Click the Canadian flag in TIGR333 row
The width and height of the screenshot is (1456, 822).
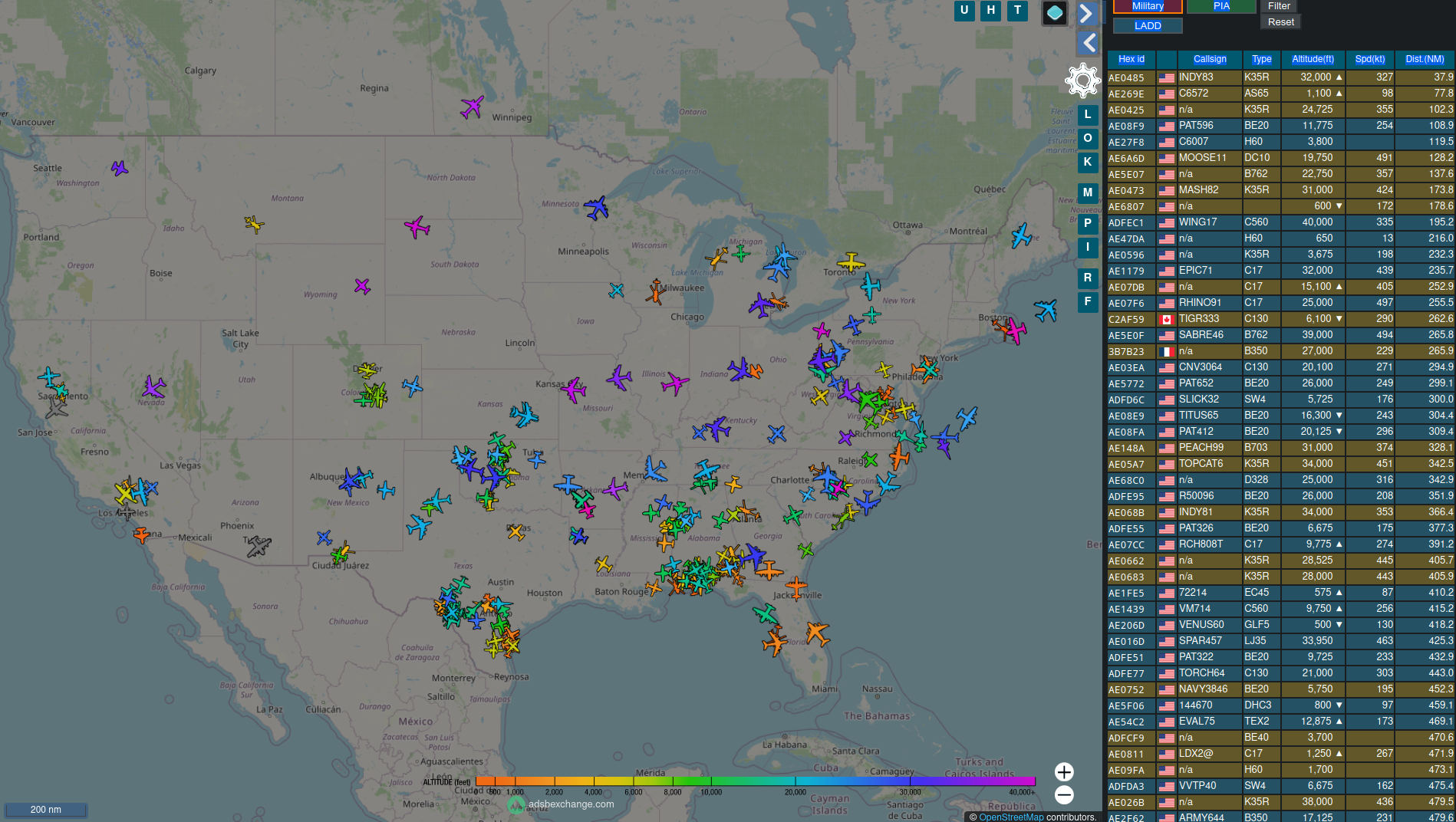pyautogui.click(x=1167, y=320)
